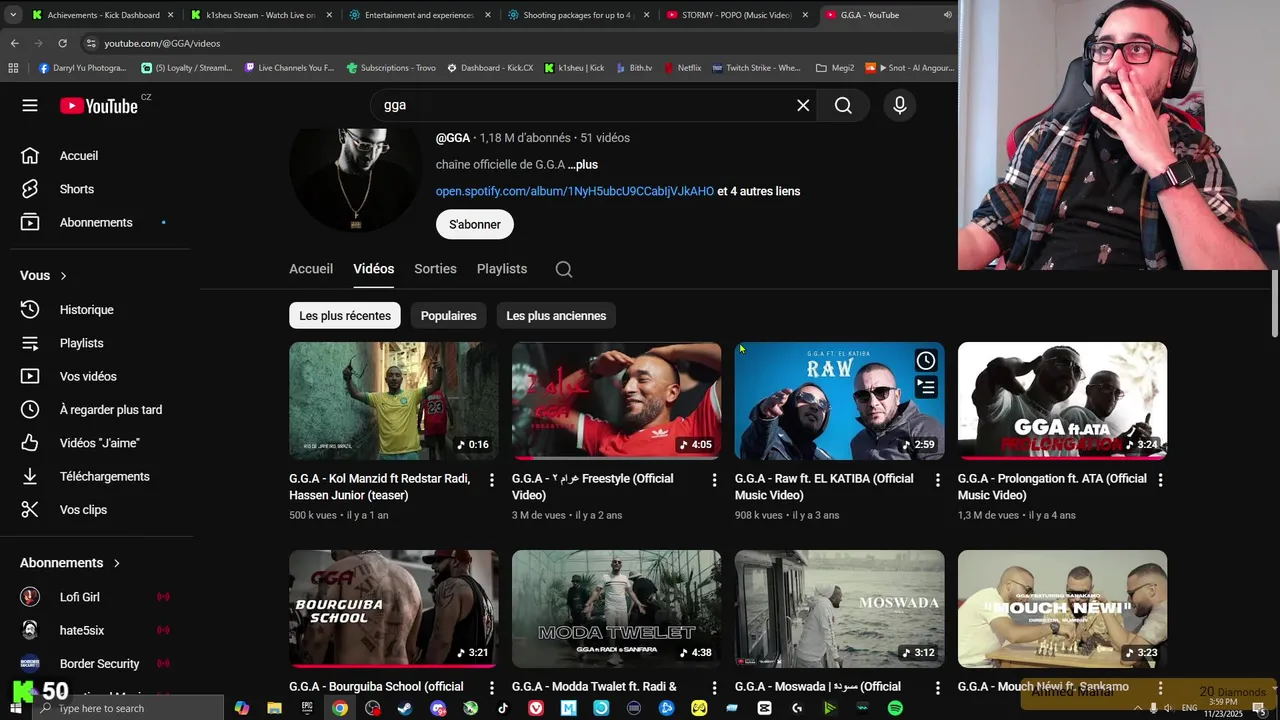Click the S'abonner button
1280x720 pixels.
tap(475, 225)
